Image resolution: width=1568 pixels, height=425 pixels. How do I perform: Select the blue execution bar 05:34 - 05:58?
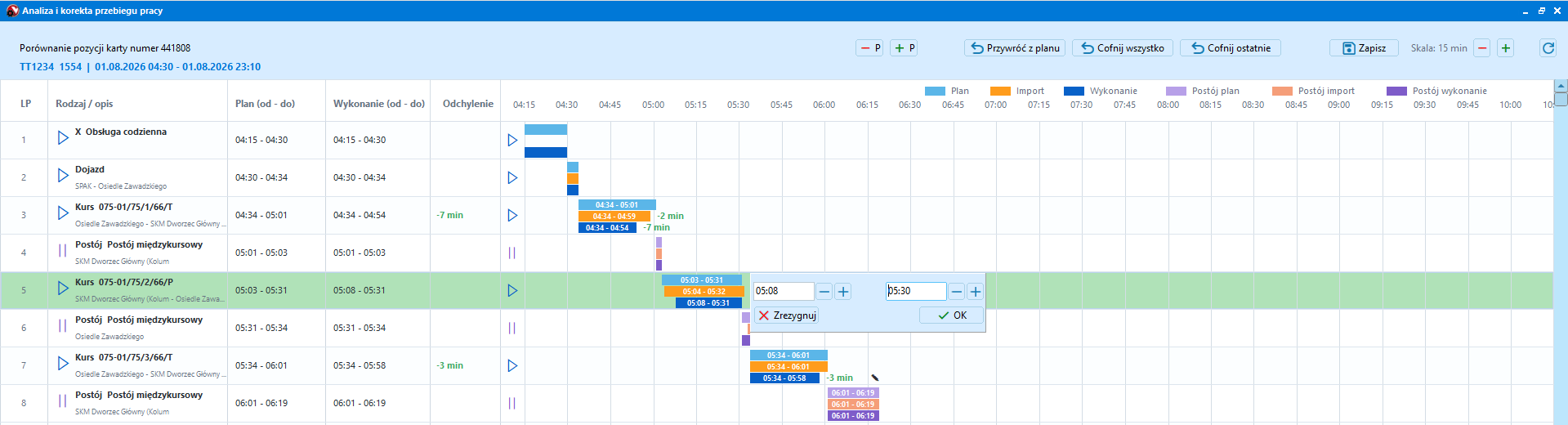click(x=784, y=378)
